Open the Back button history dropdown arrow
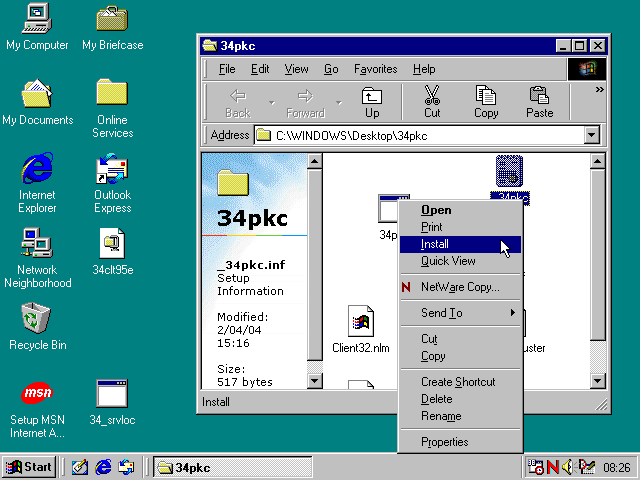The height and width of the screenshot is (480, 640). pyautogui.click(x=271, y=101)
